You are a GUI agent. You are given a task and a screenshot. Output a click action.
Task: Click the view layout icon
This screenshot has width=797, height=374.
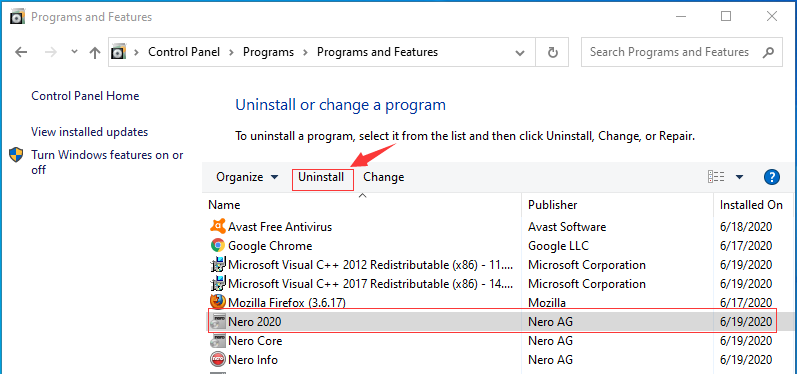point(716,177)
